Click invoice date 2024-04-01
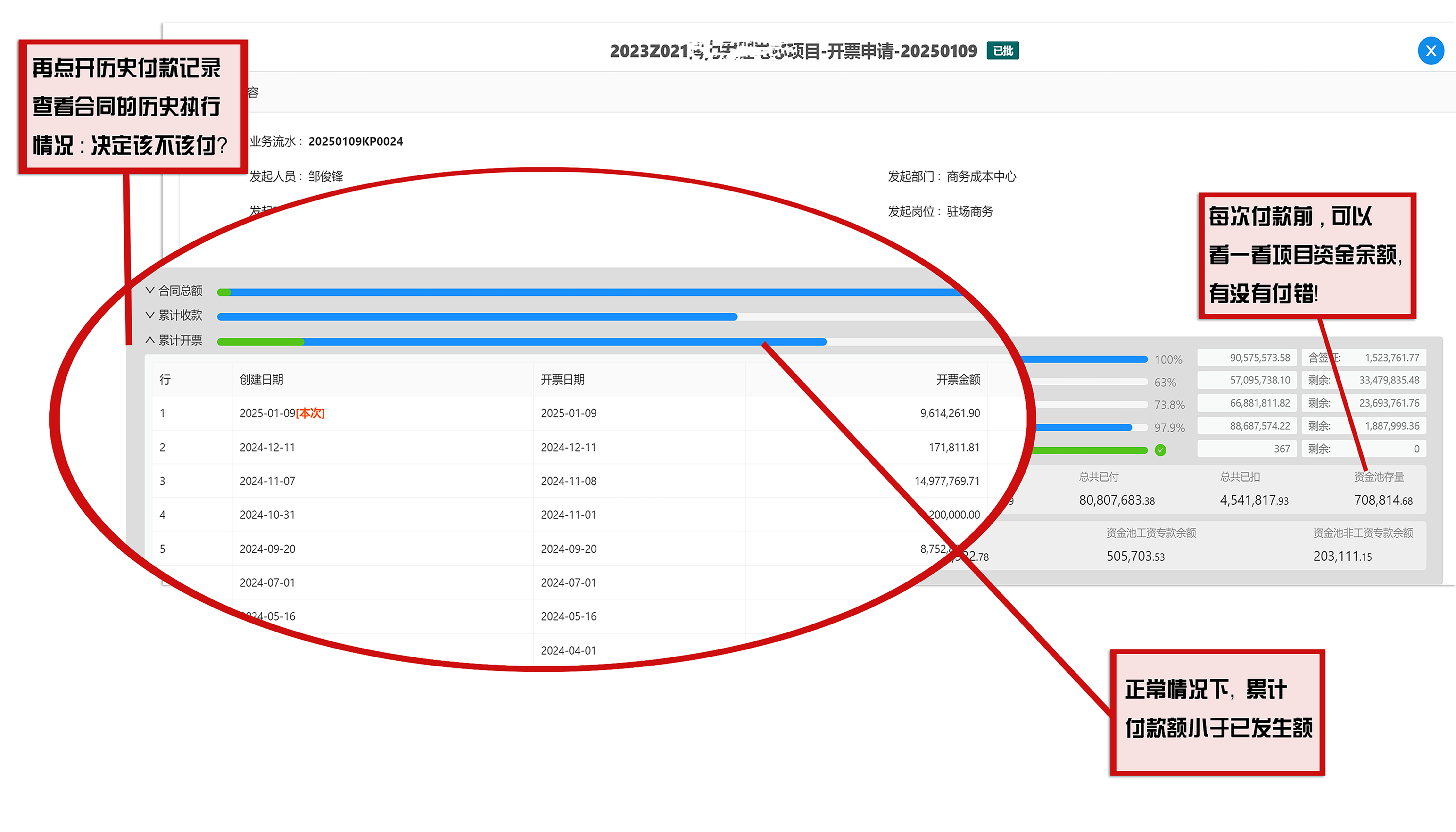The width and height of the screenshot is (1456, 832). click(568, 650)
